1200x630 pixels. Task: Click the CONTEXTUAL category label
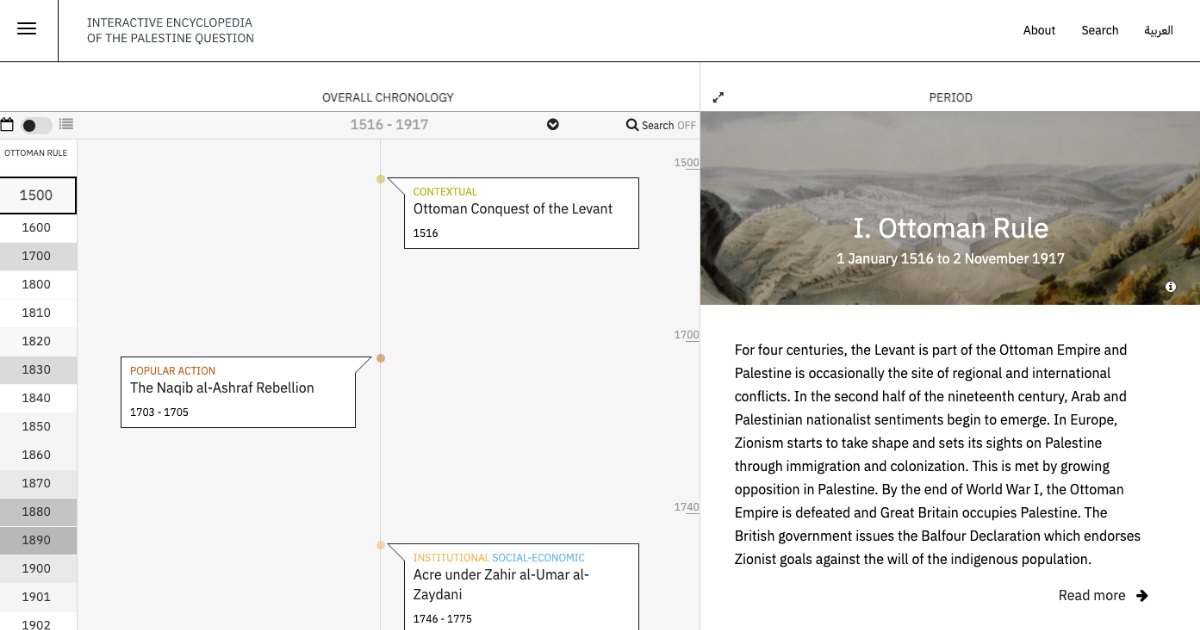pos(445,192)
